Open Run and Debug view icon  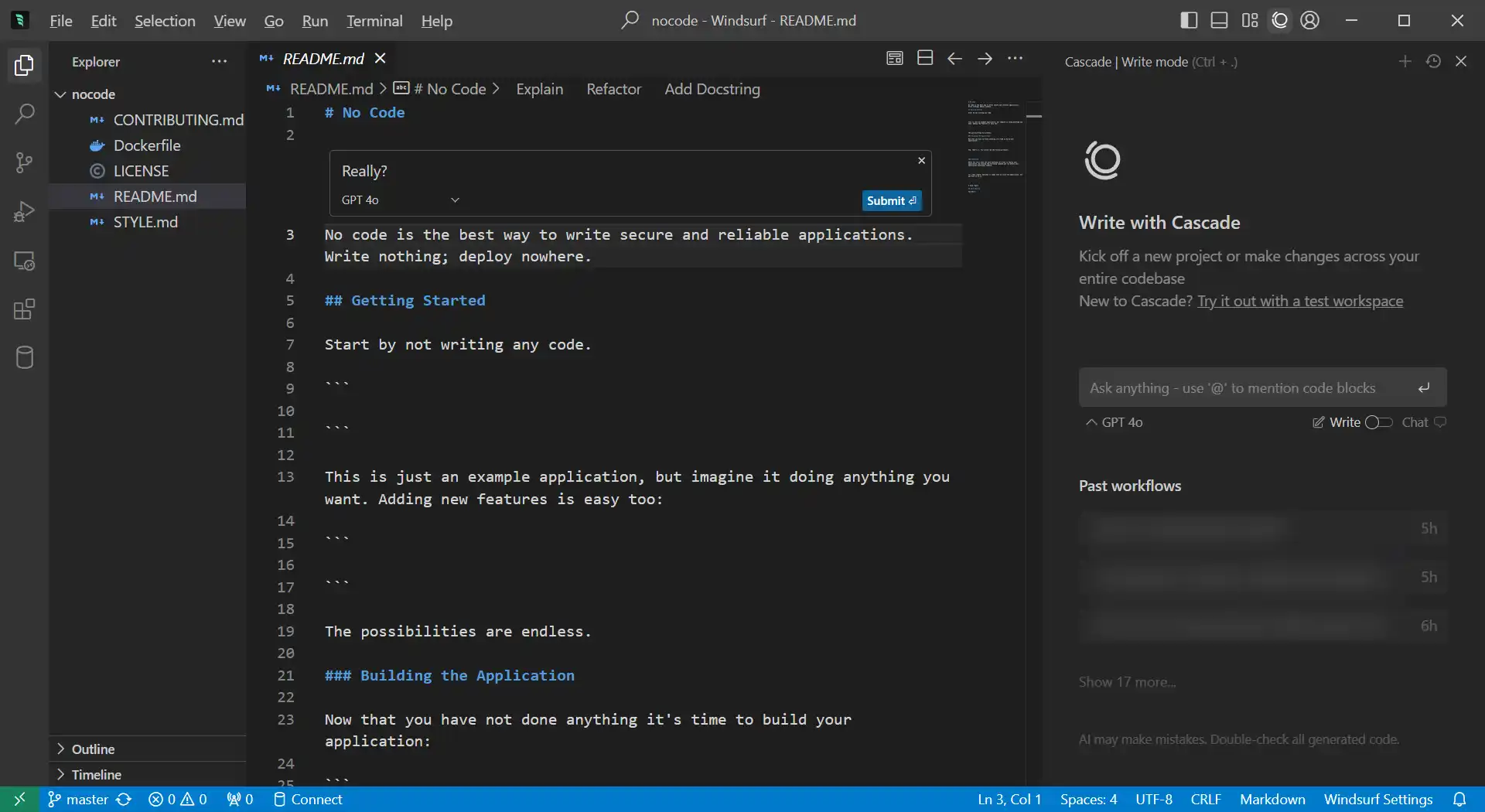click(x=24, y=212)
